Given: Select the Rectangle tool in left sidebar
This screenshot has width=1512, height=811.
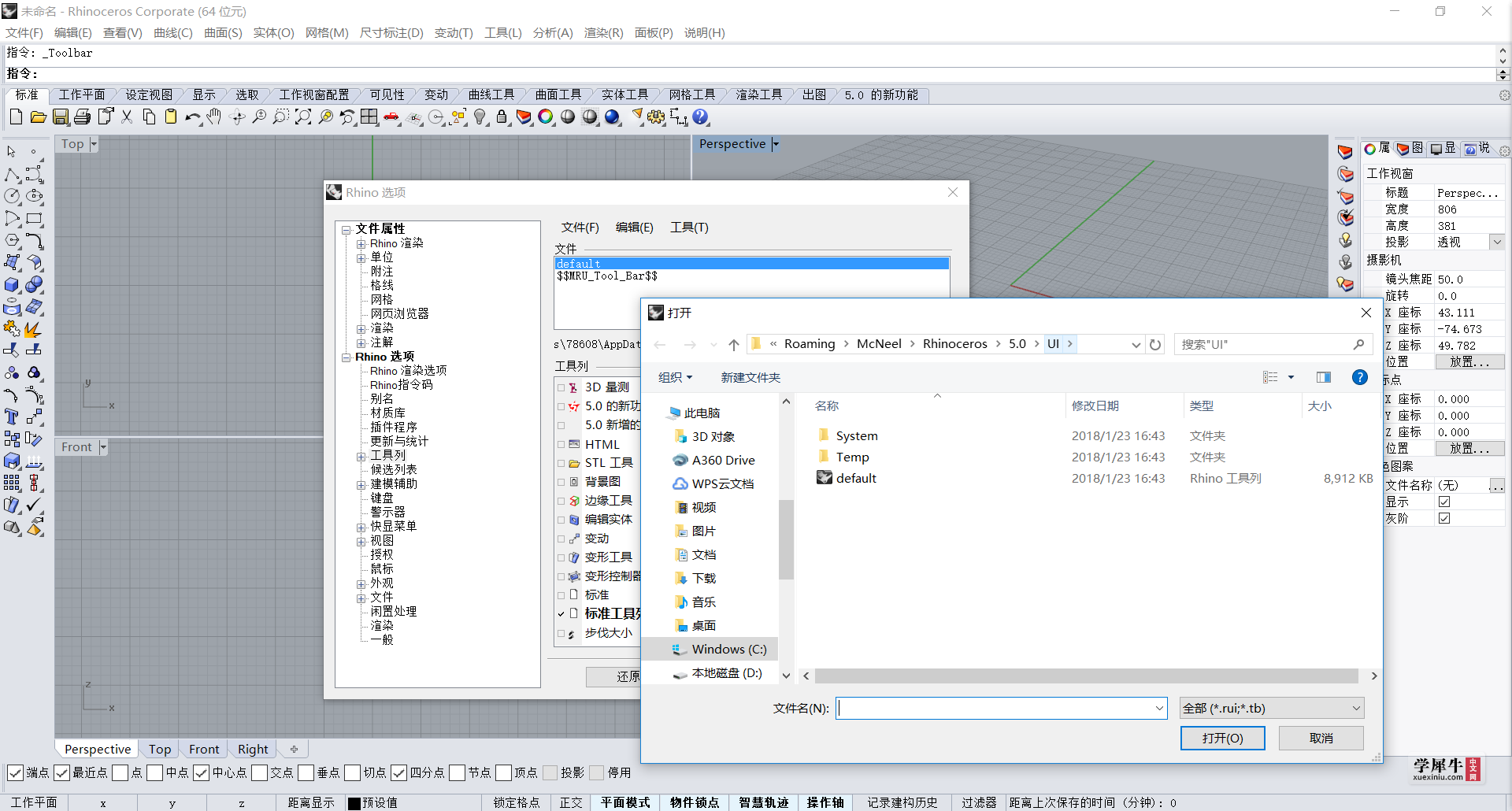Looking at the screenshot, I should click(34, 218).
